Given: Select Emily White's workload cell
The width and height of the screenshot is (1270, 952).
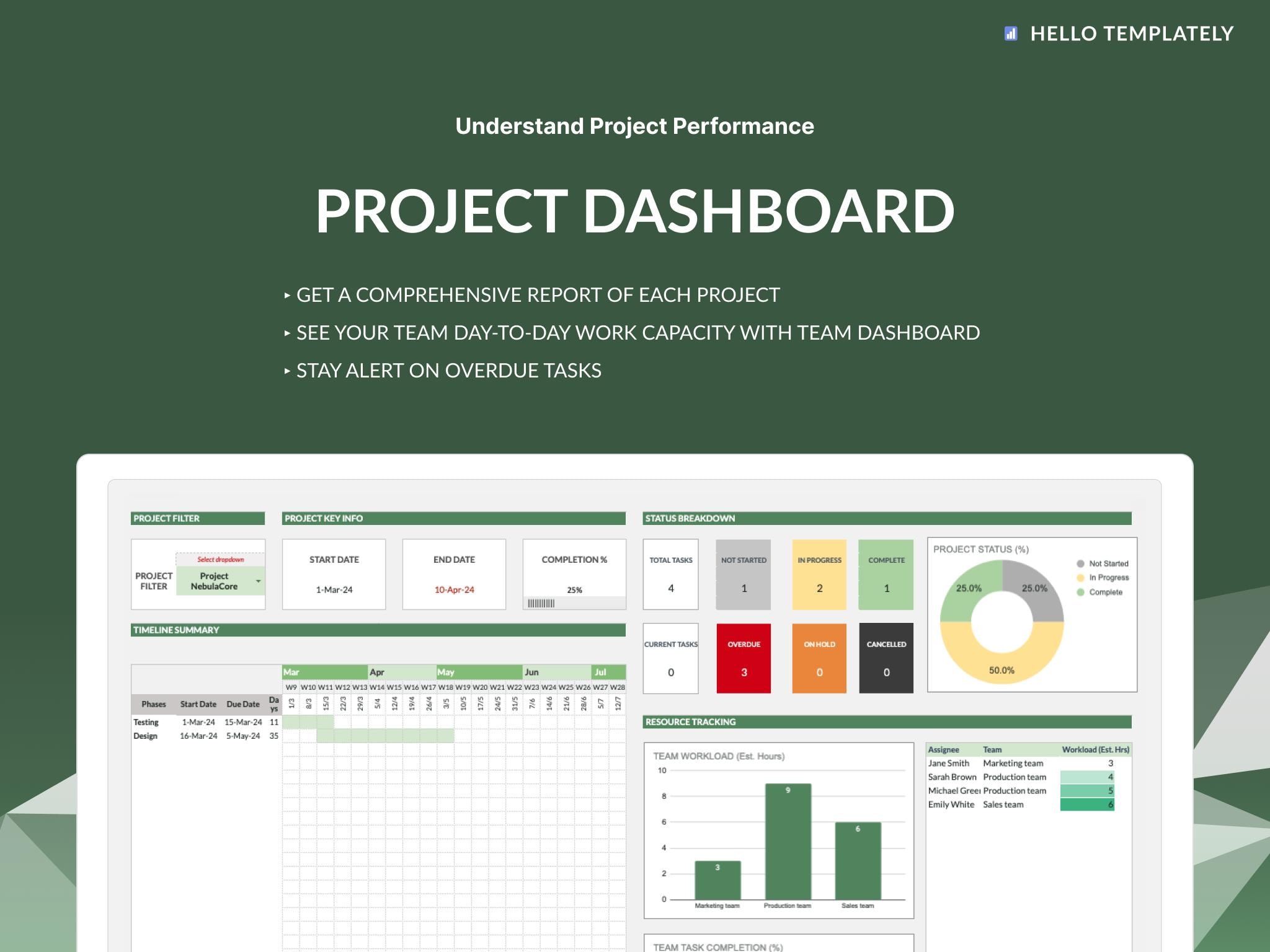Looking at the screenshot, I should (x=1088, y=804).
